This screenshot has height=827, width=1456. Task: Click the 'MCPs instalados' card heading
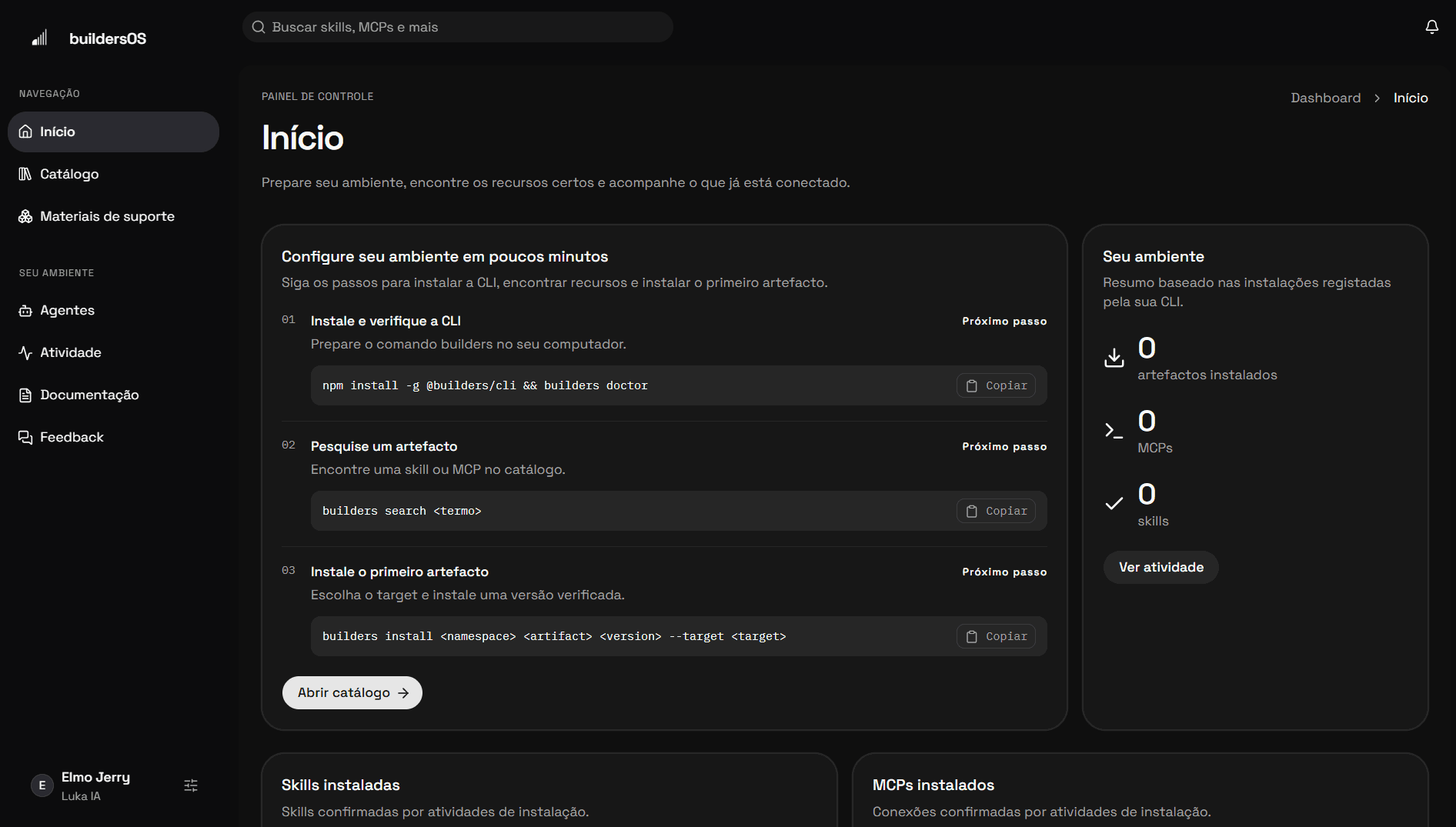[x=933, y=785]
